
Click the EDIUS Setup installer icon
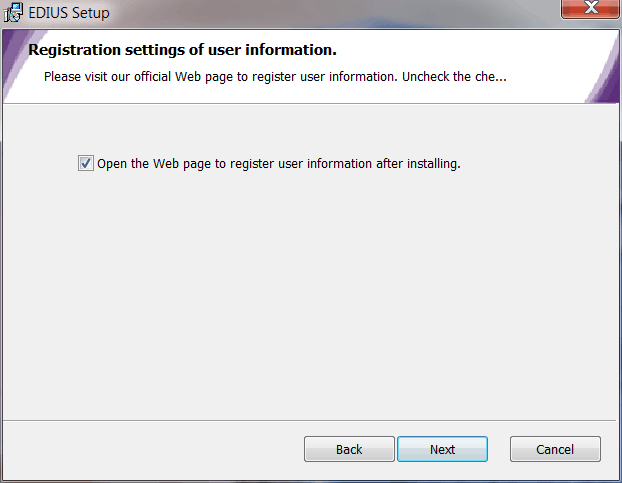(x=13, y=12)
